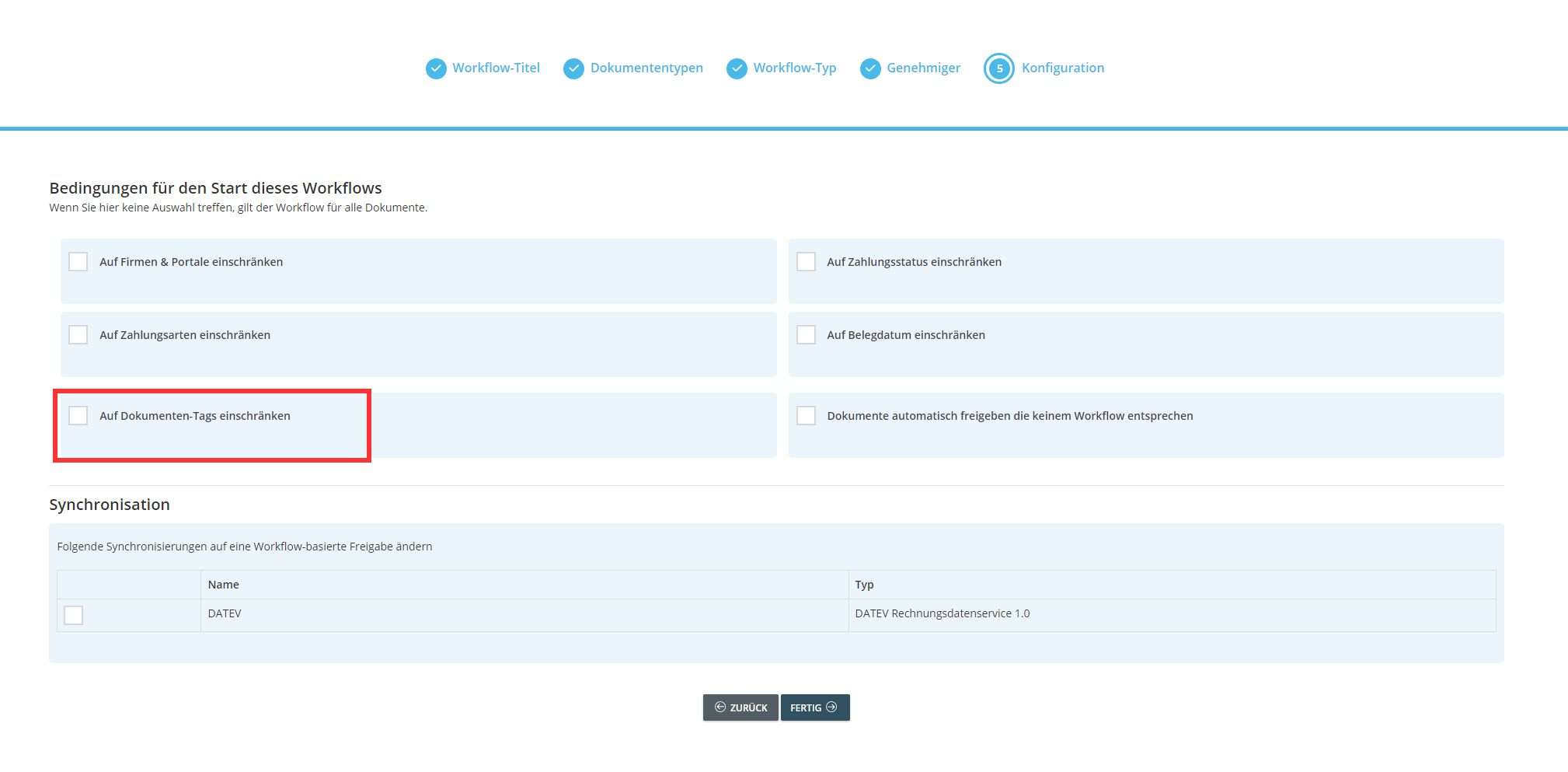Enable Auf Firmen & Portale einschränken
The image size is (1568, 772).
pos(78,261)
